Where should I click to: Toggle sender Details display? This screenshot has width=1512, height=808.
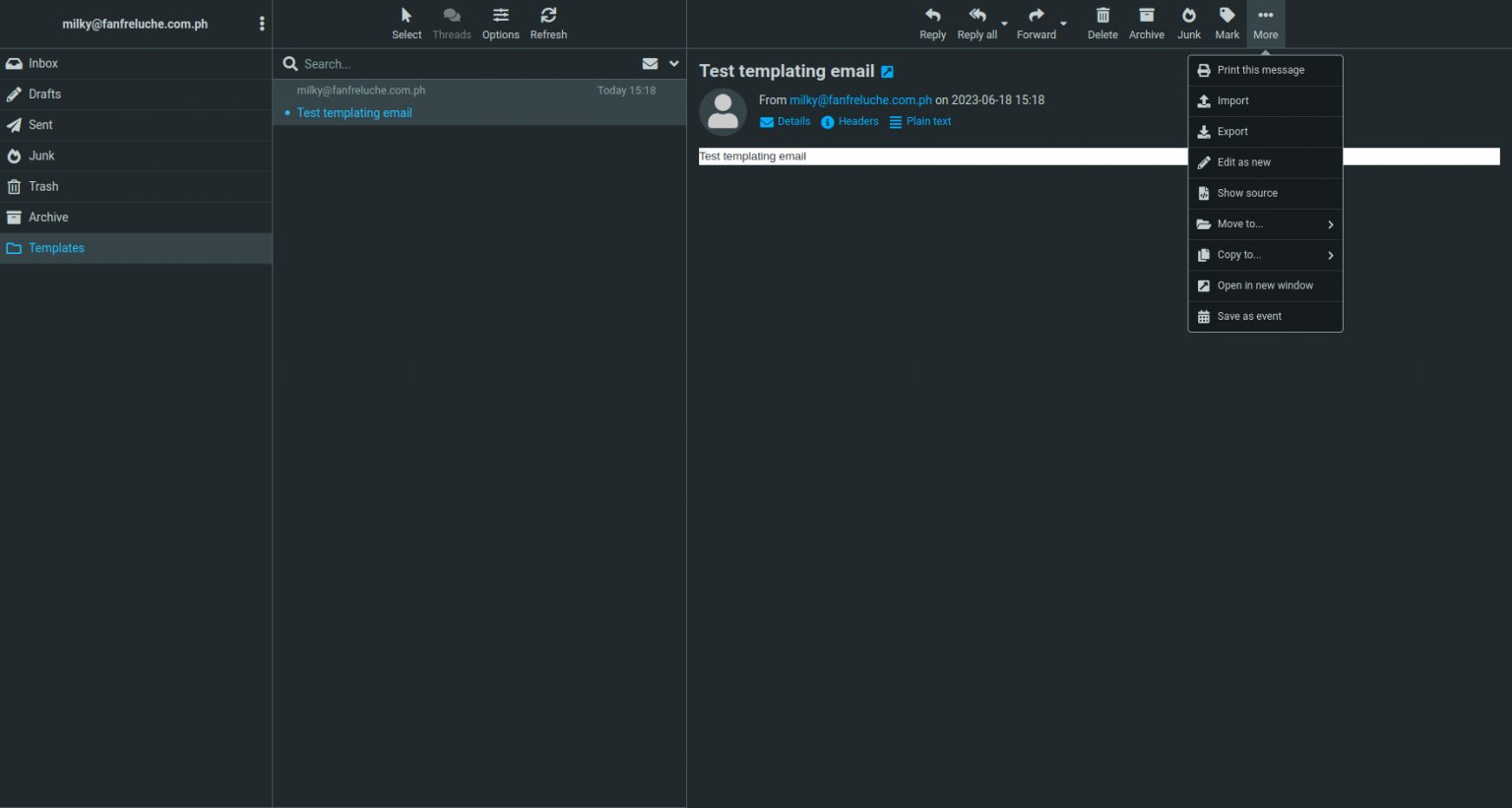tap(786, 122)
